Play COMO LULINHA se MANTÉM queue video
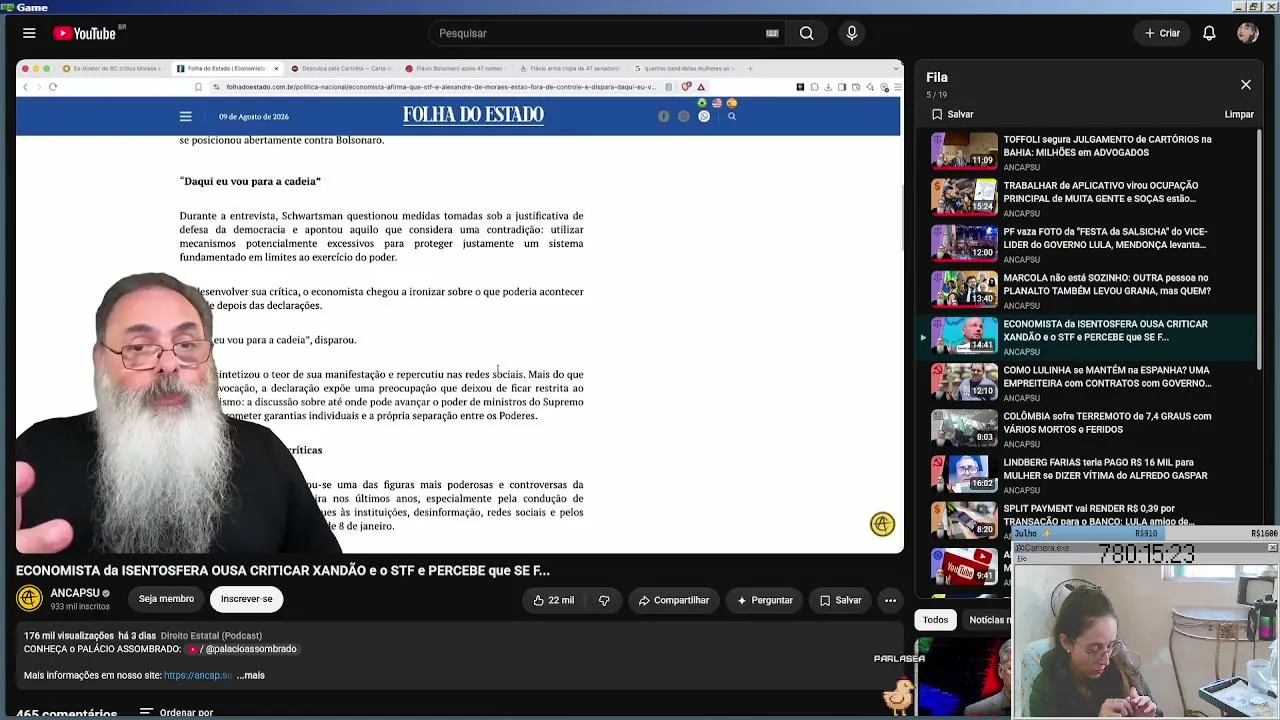1280x720 pixels. (x=1088, y=382)
